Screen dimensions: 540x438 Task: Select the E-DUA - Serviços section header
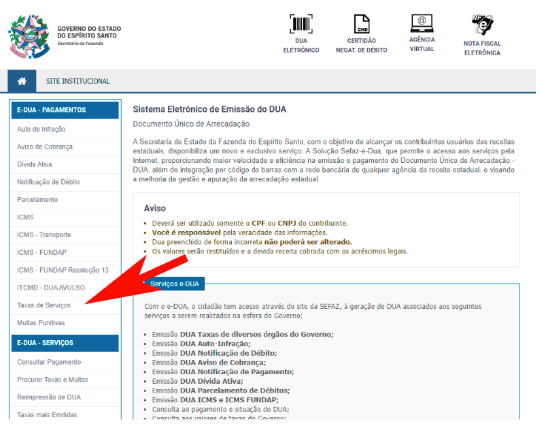tap(65, 343)
